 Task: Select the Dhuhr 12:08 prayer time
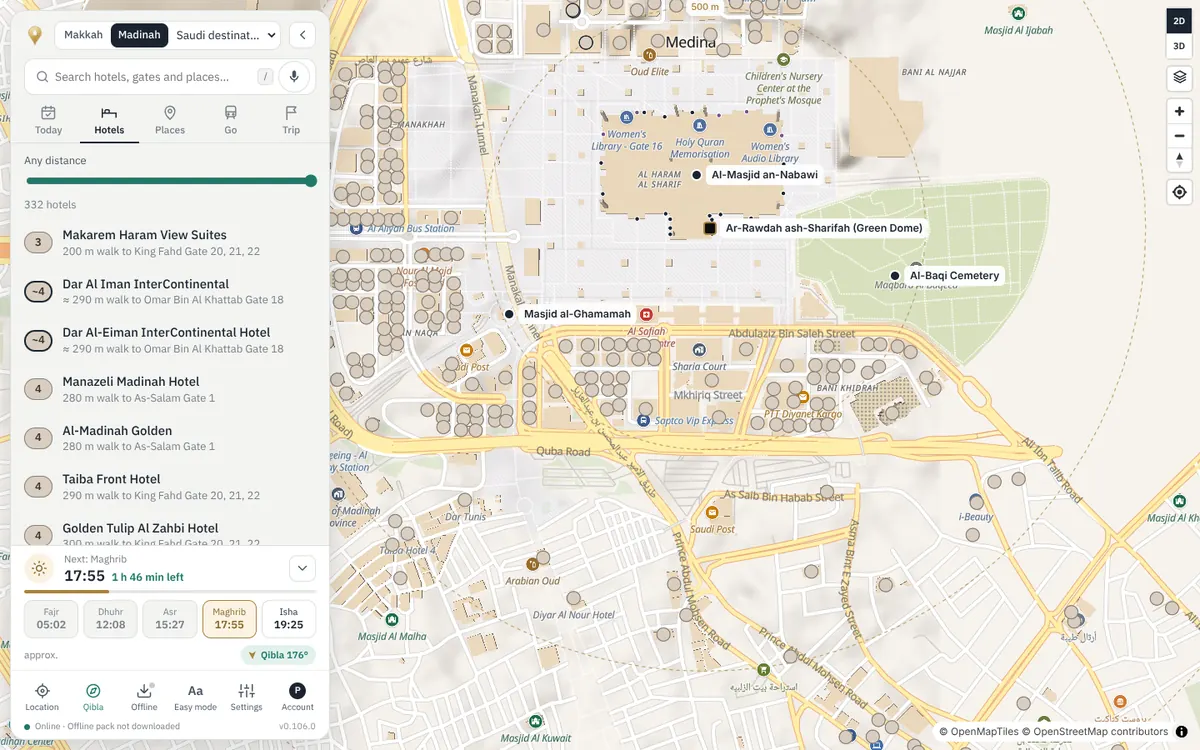tap(111, 619)
